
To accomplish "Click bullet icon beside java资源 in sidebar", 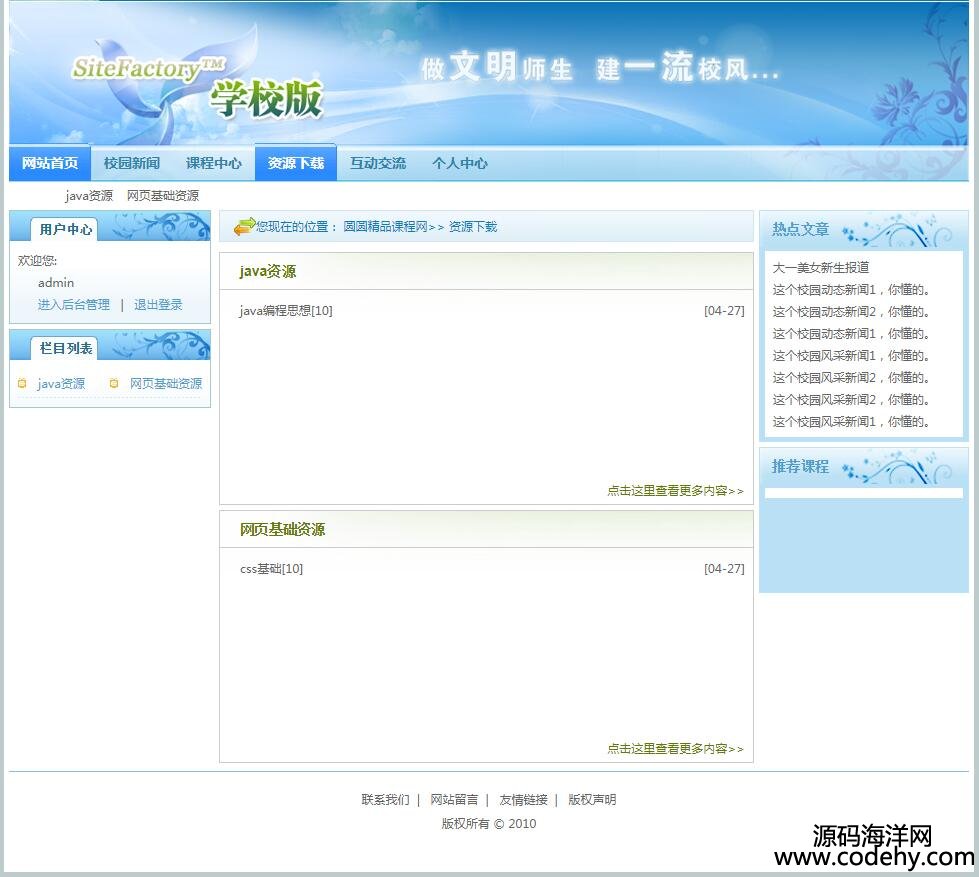I will coord(22,384).
